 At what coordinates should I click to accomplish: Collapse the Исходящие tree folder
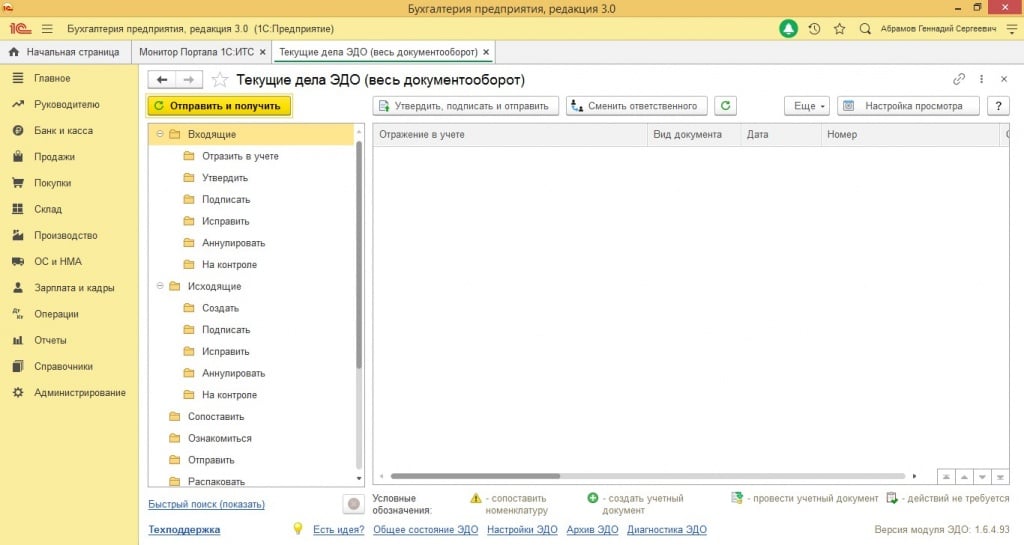coord(160,287)
